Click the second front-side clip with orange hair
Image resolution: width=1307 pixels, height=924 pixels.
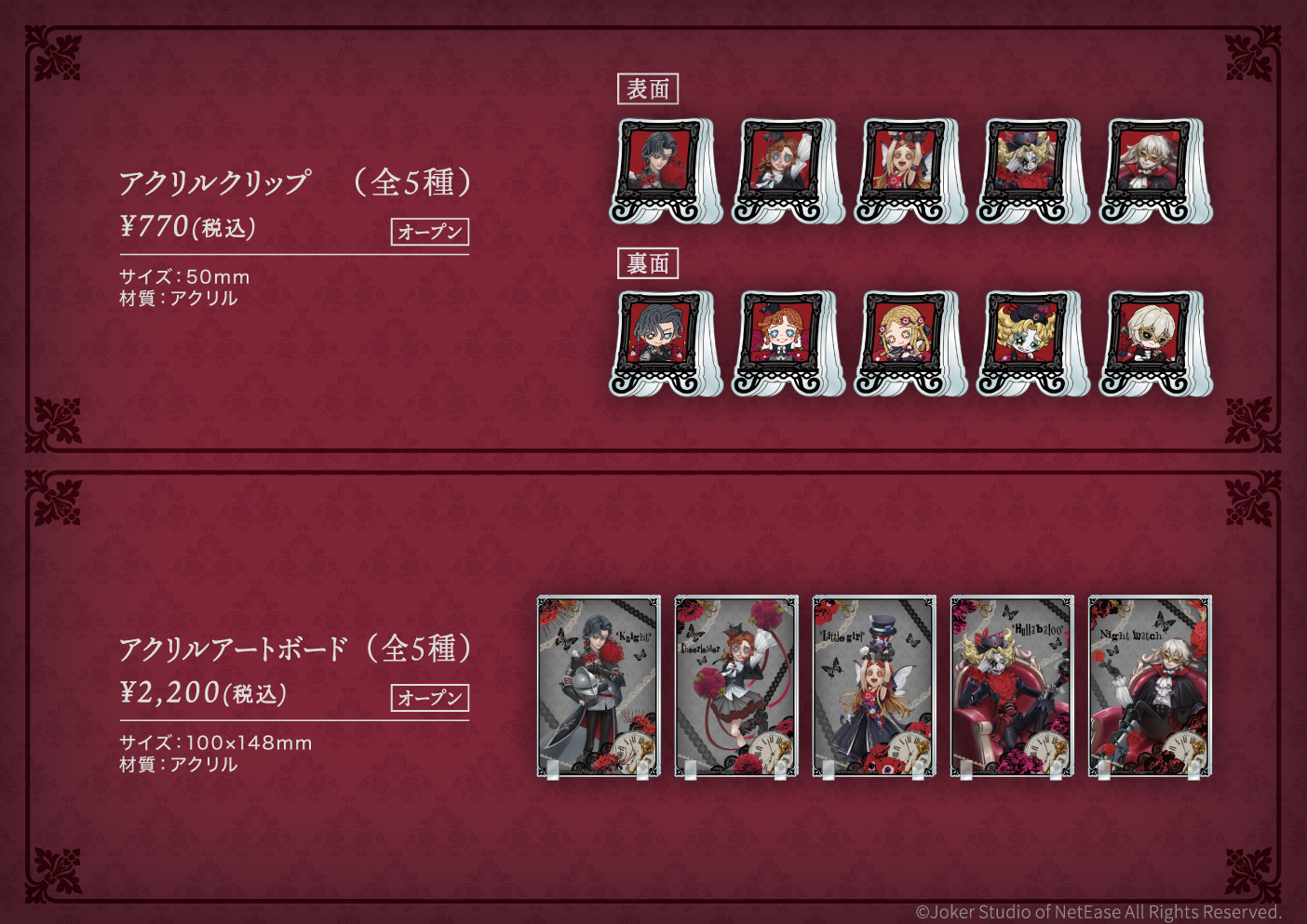788,171
